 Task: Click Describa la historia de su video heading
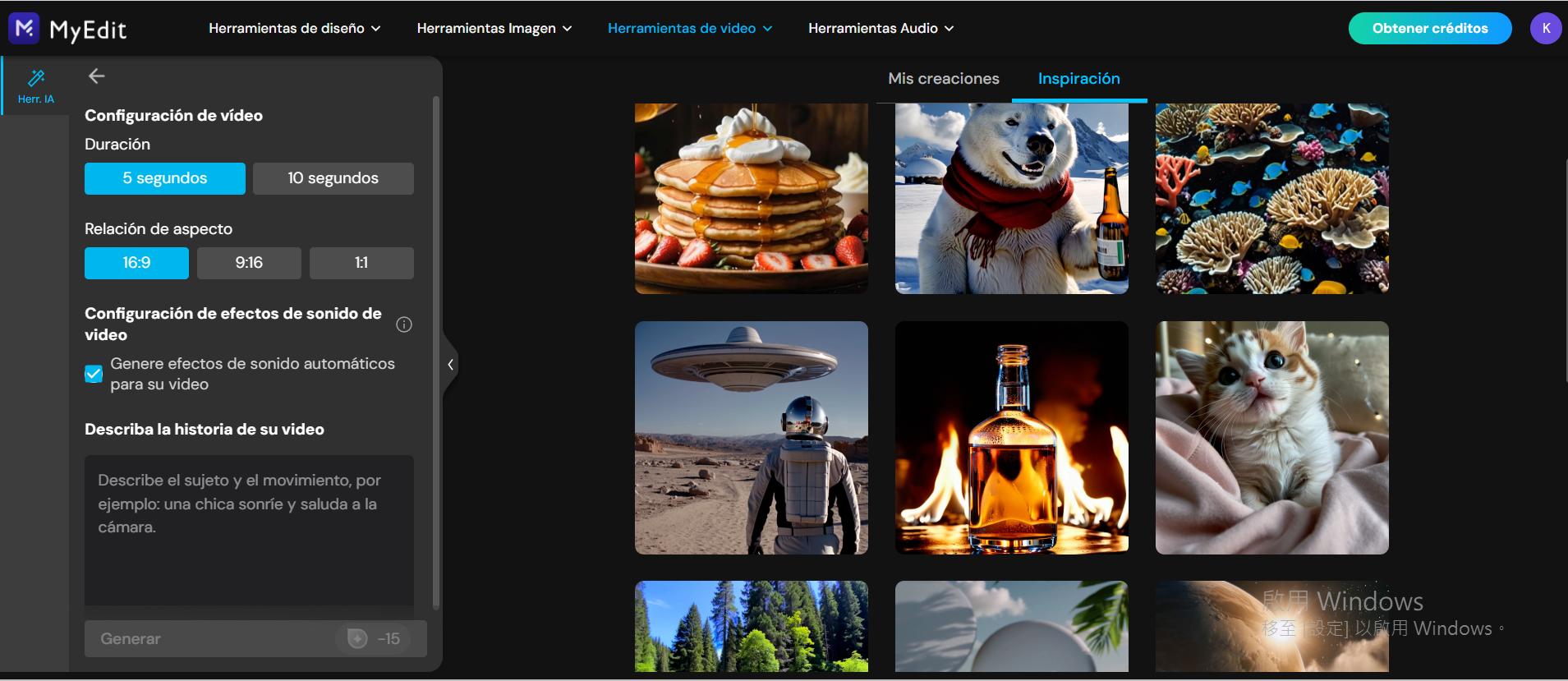(205, 430)
